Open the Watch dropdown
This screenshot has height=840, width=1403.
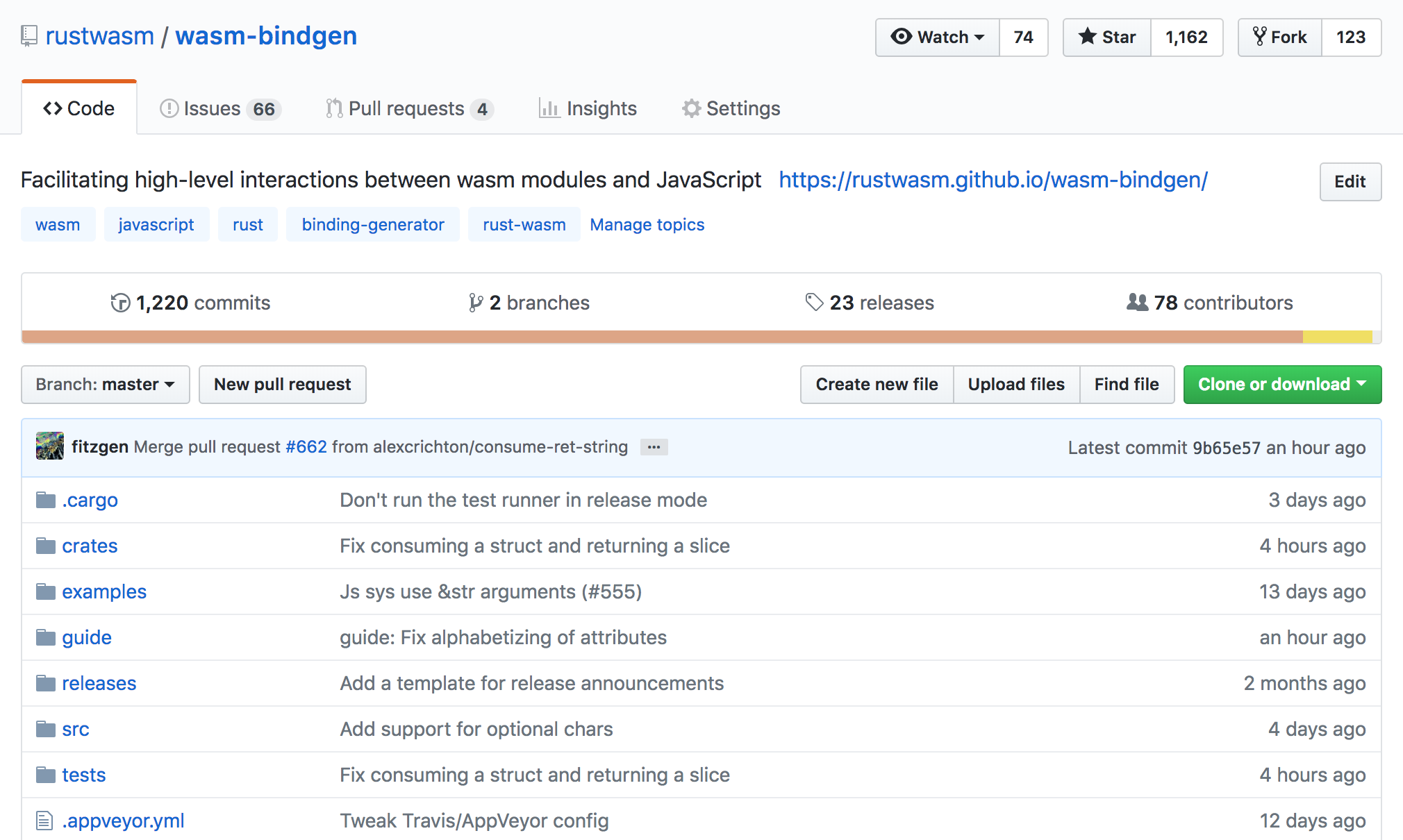coord(938,37)
